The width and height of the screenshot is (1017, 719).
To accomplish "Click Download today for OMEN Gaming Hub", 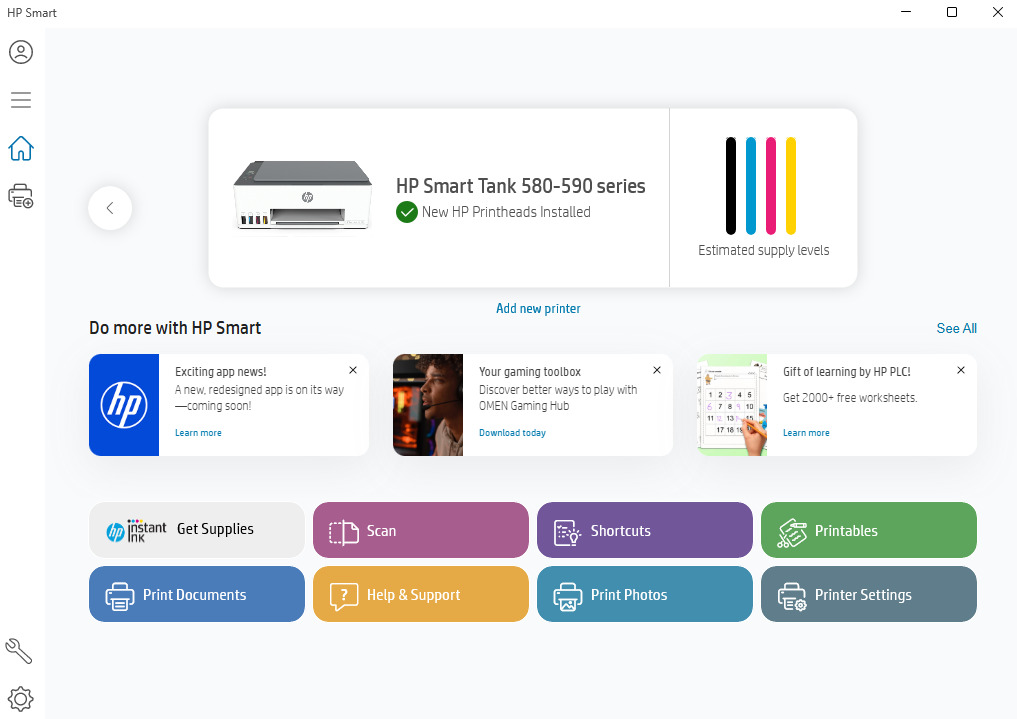I will (x=512, y=433).
